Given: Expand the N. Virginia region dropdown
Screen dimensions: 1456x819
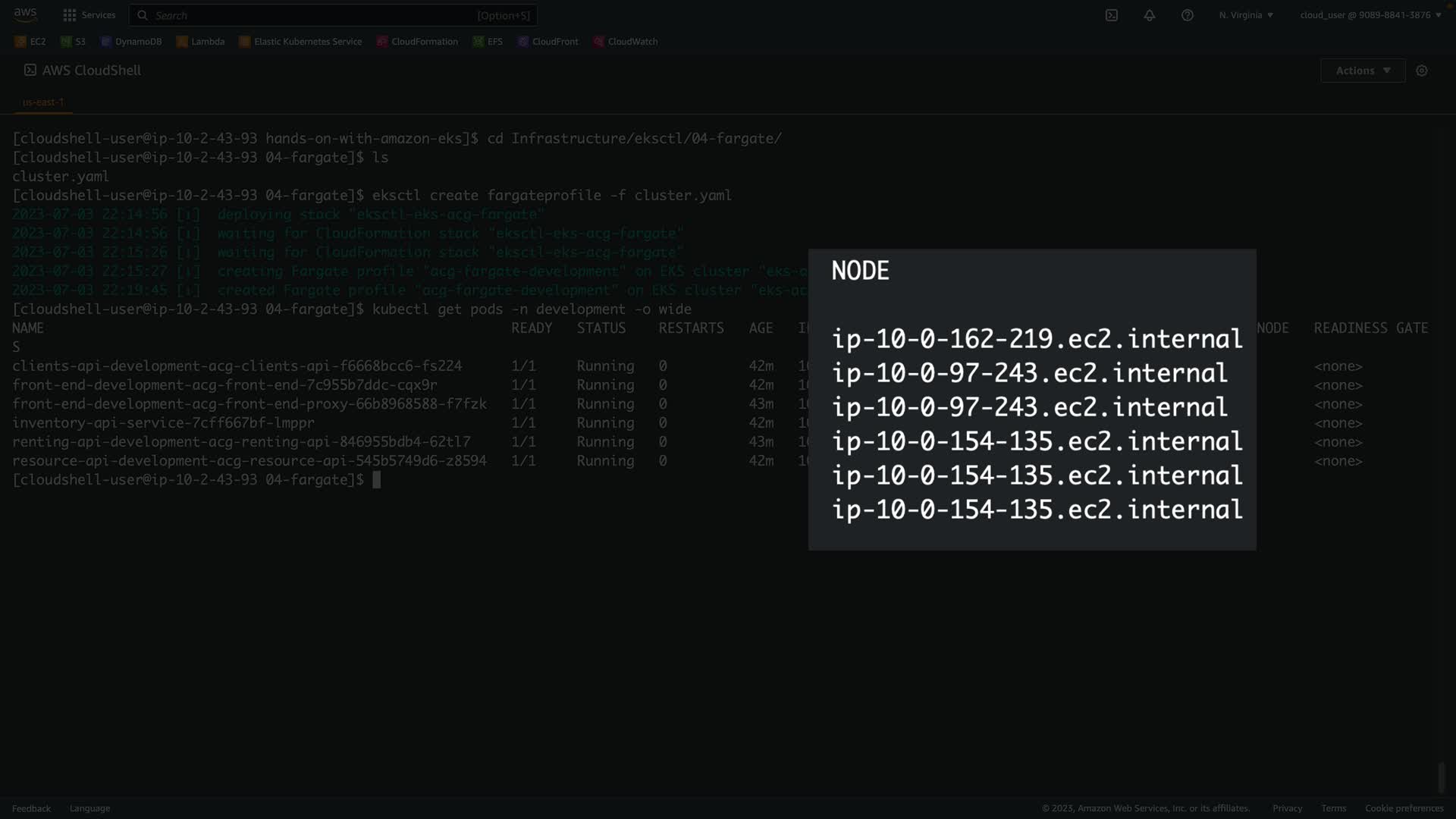Looking at the screenshot, I should (1246, 15).
